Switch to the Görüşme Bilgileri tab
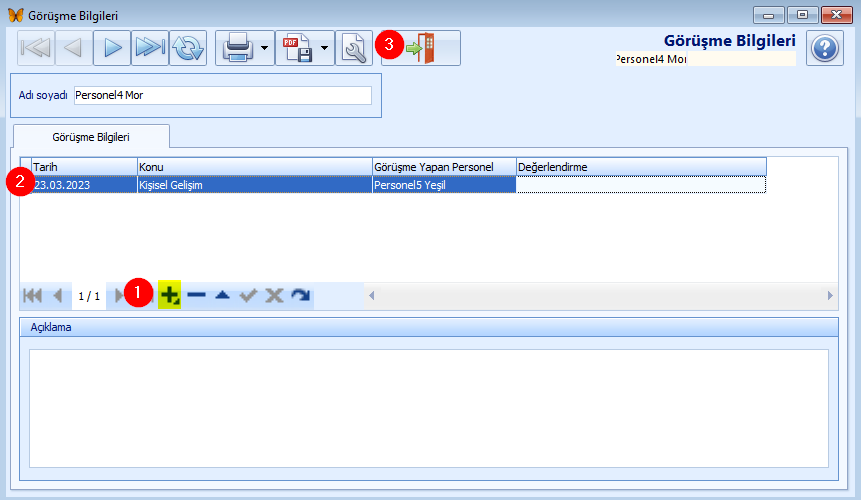The width and height of the screenshot is (861, 500). click(x=91, y=136)
